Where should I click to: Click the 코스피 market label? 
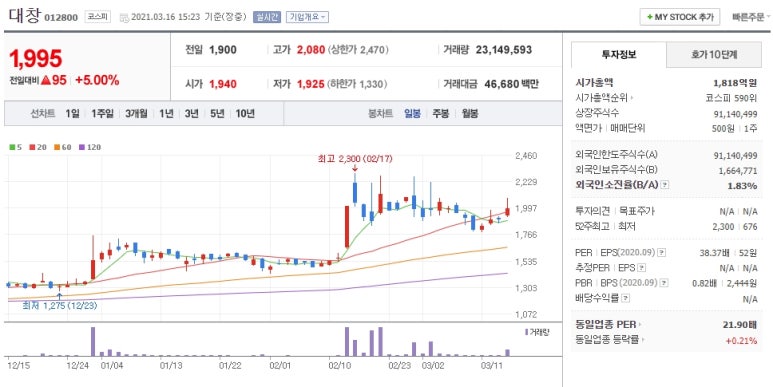[98, 17]
